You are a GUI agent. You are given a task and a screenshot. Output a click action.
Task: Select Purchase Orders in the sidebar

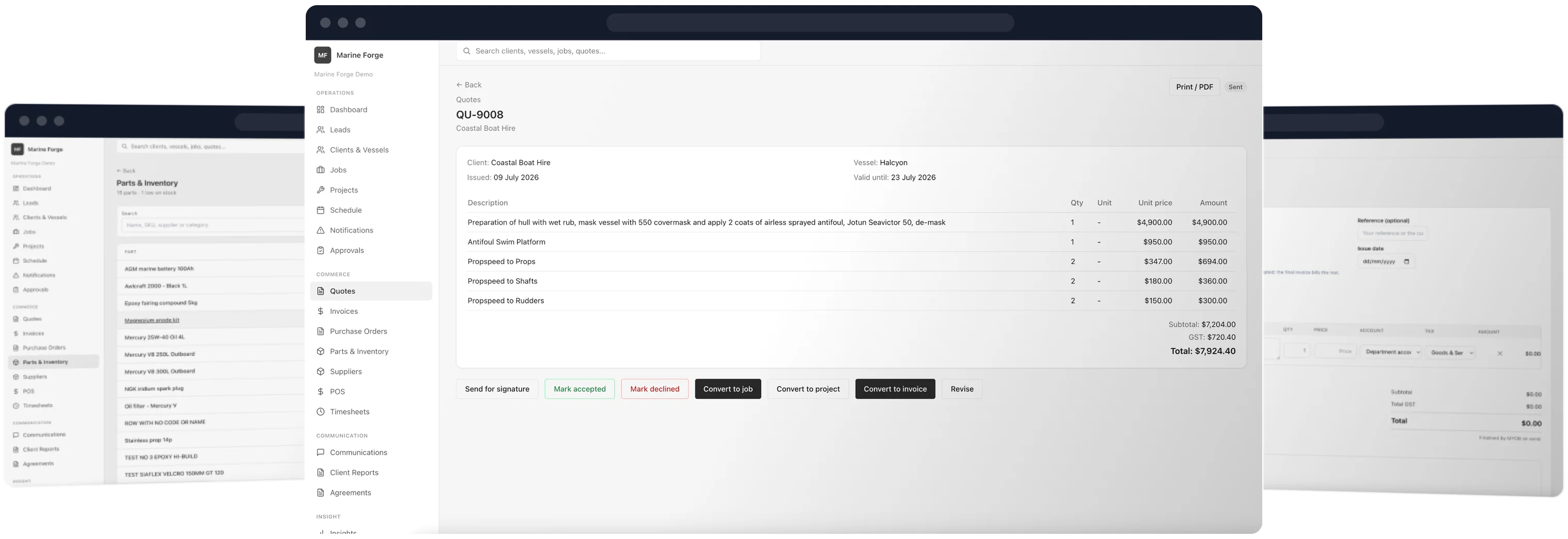click(371, 331)
